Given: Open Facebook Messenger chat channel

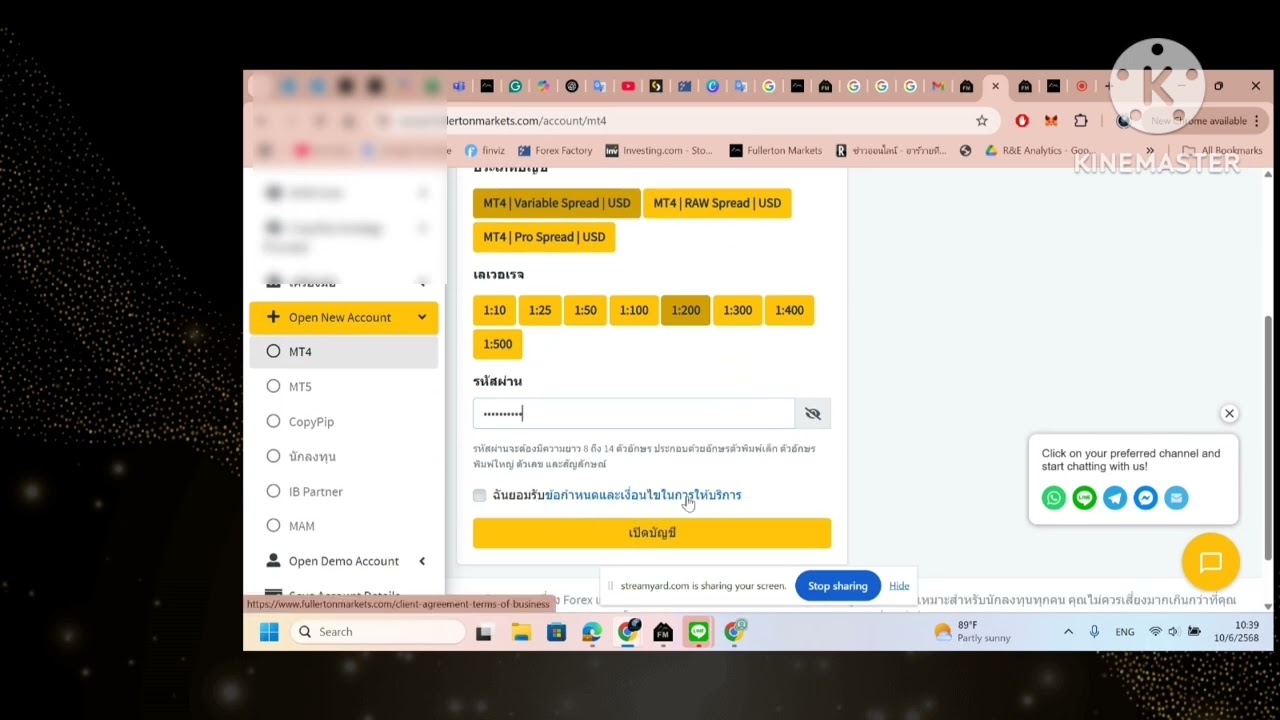Looking at the screenshot, I should pos(1146,497).
